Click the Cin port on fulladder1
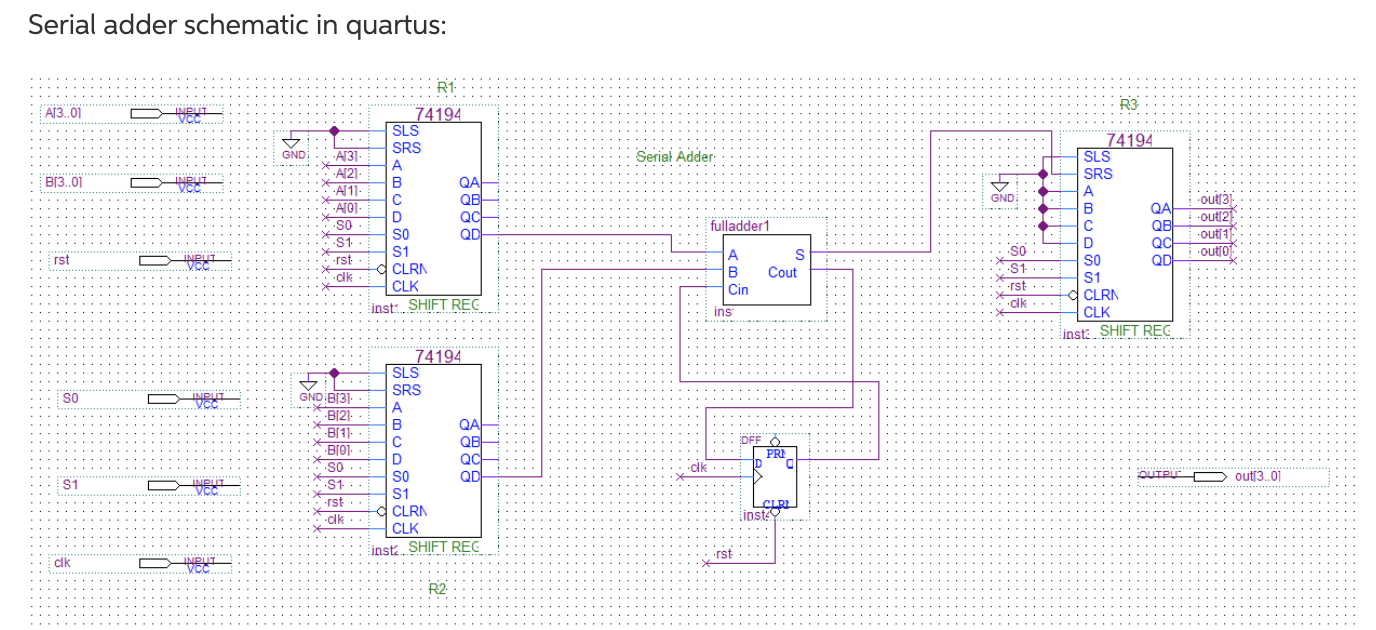This screenshot has width=1376, height=630. (738, 290)
